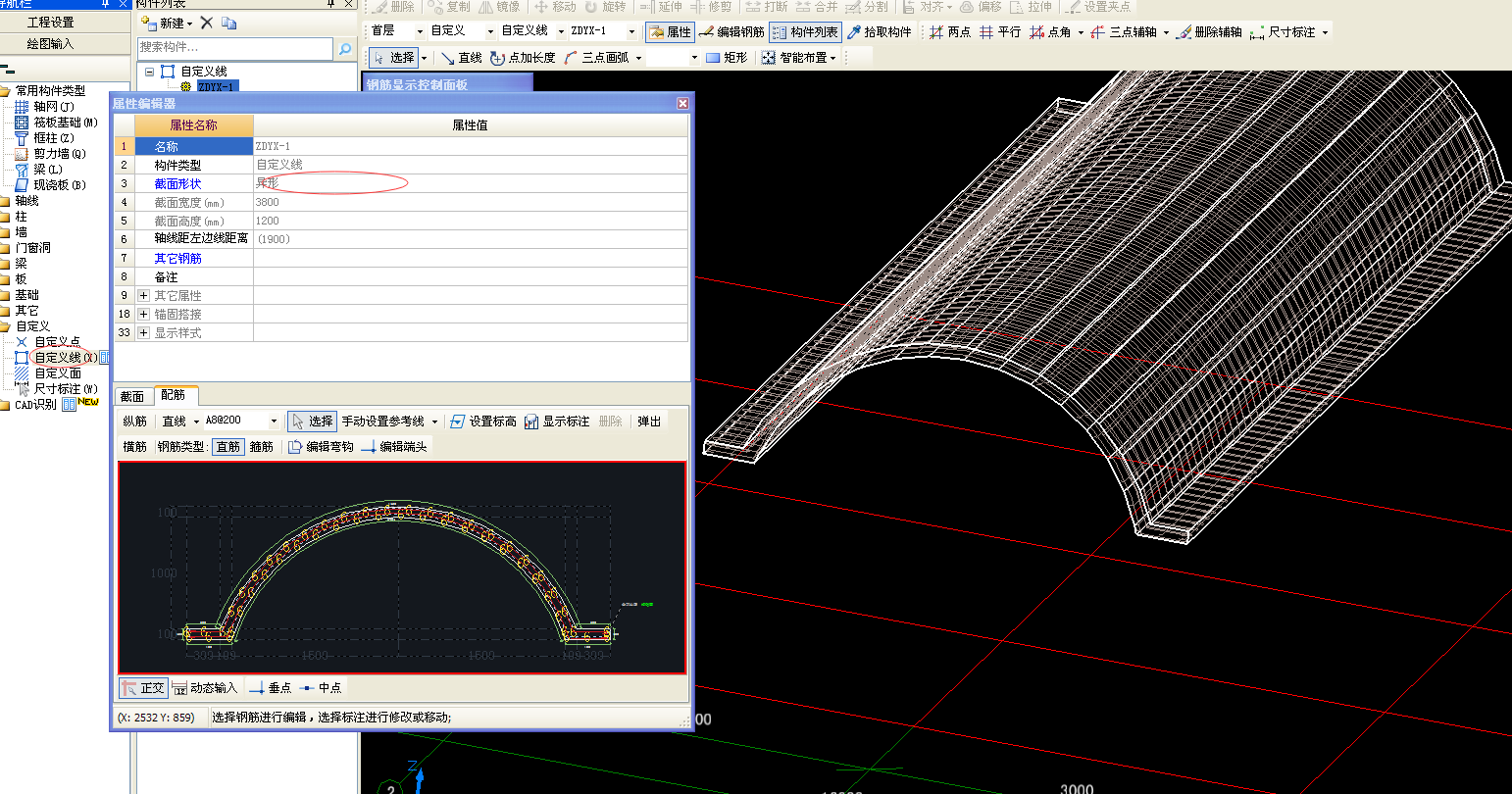Open the 基础 folder
This screenshot has height=794, width=1512.
[x=26, y=295]
